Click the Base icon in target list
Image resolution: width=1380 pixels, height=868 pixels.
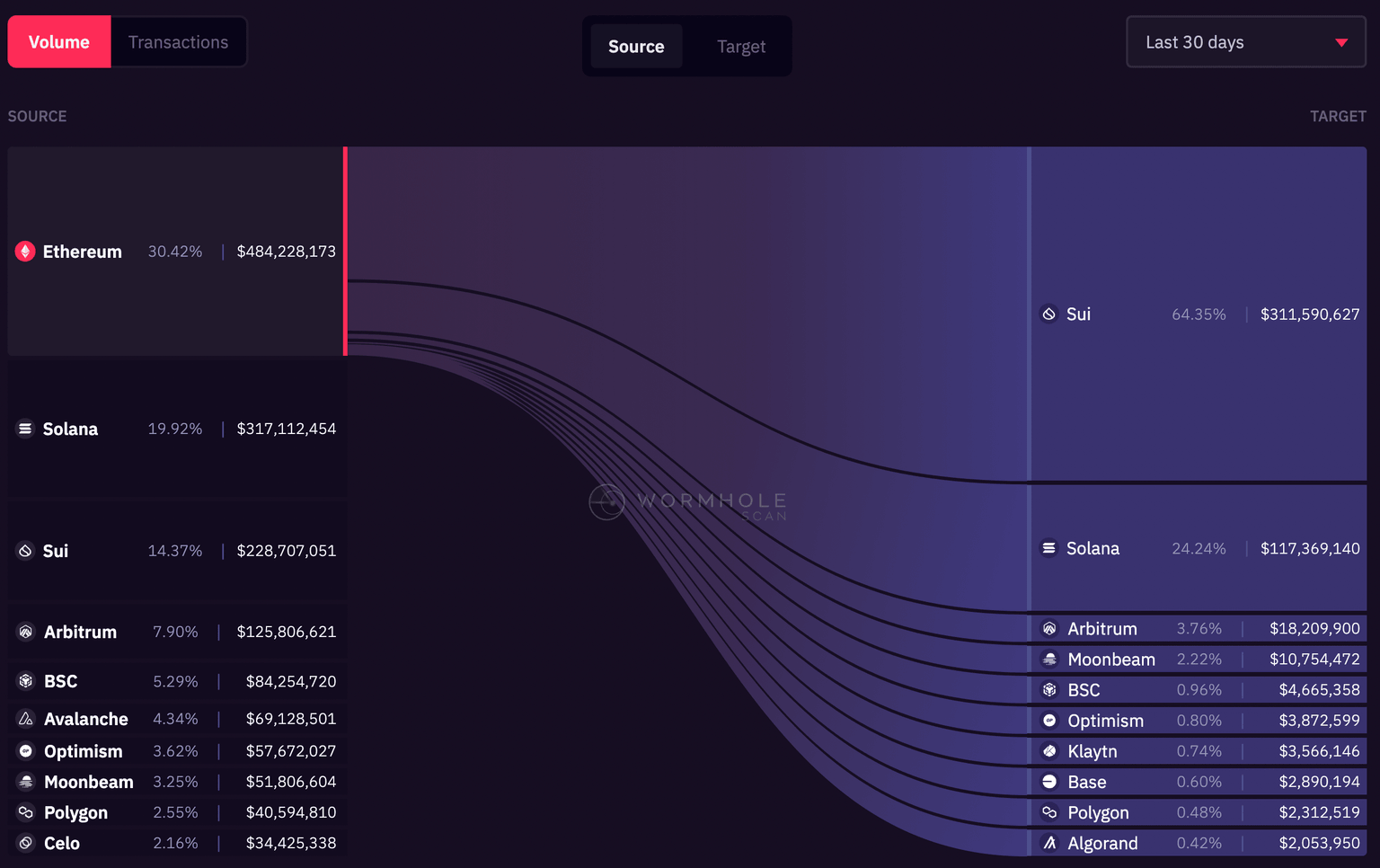1049,782
